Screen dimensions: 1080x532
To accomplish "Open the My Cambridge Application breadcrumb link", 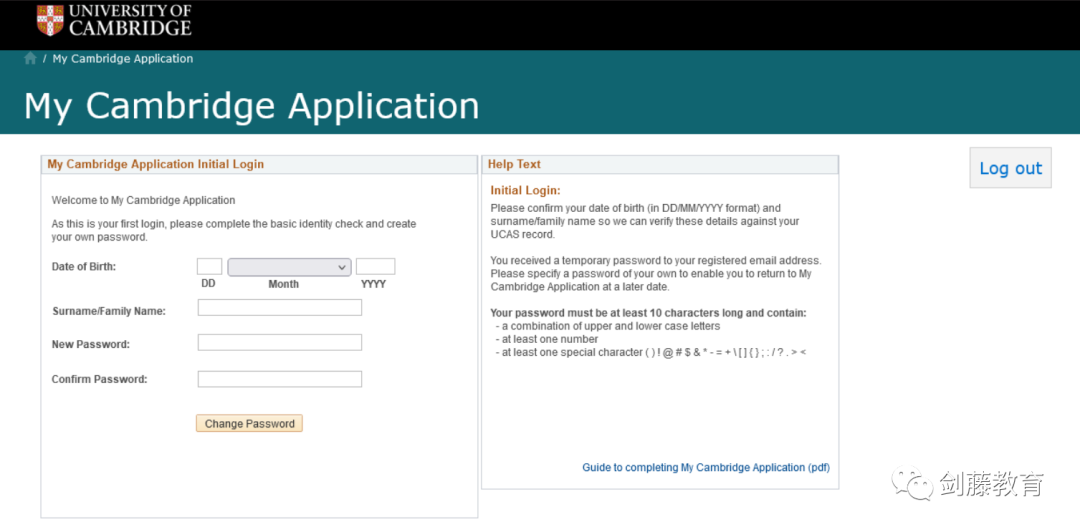I will (123, 59).
